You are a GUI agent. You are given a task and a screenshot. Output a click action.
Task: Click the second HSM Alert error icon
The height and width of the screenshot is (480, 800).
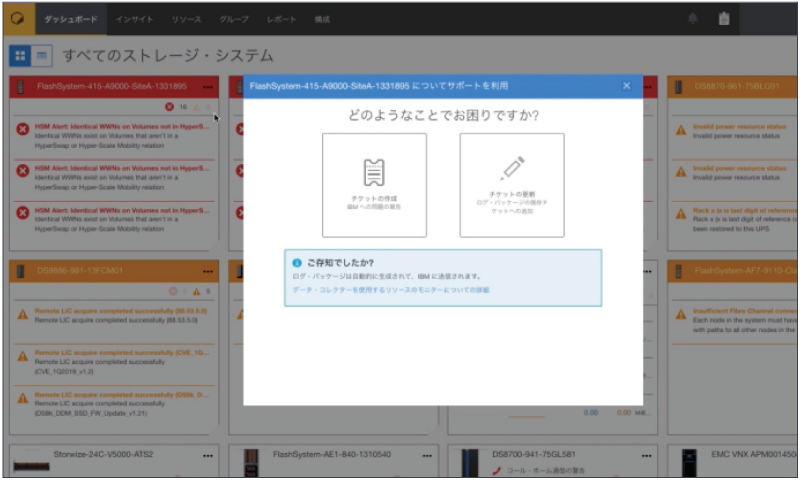coord(22,171)
